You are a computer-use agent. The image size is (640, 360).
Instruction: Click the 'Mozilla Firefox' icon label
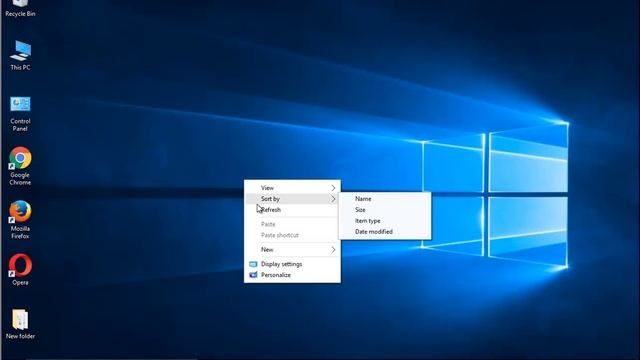pos(20,232)
